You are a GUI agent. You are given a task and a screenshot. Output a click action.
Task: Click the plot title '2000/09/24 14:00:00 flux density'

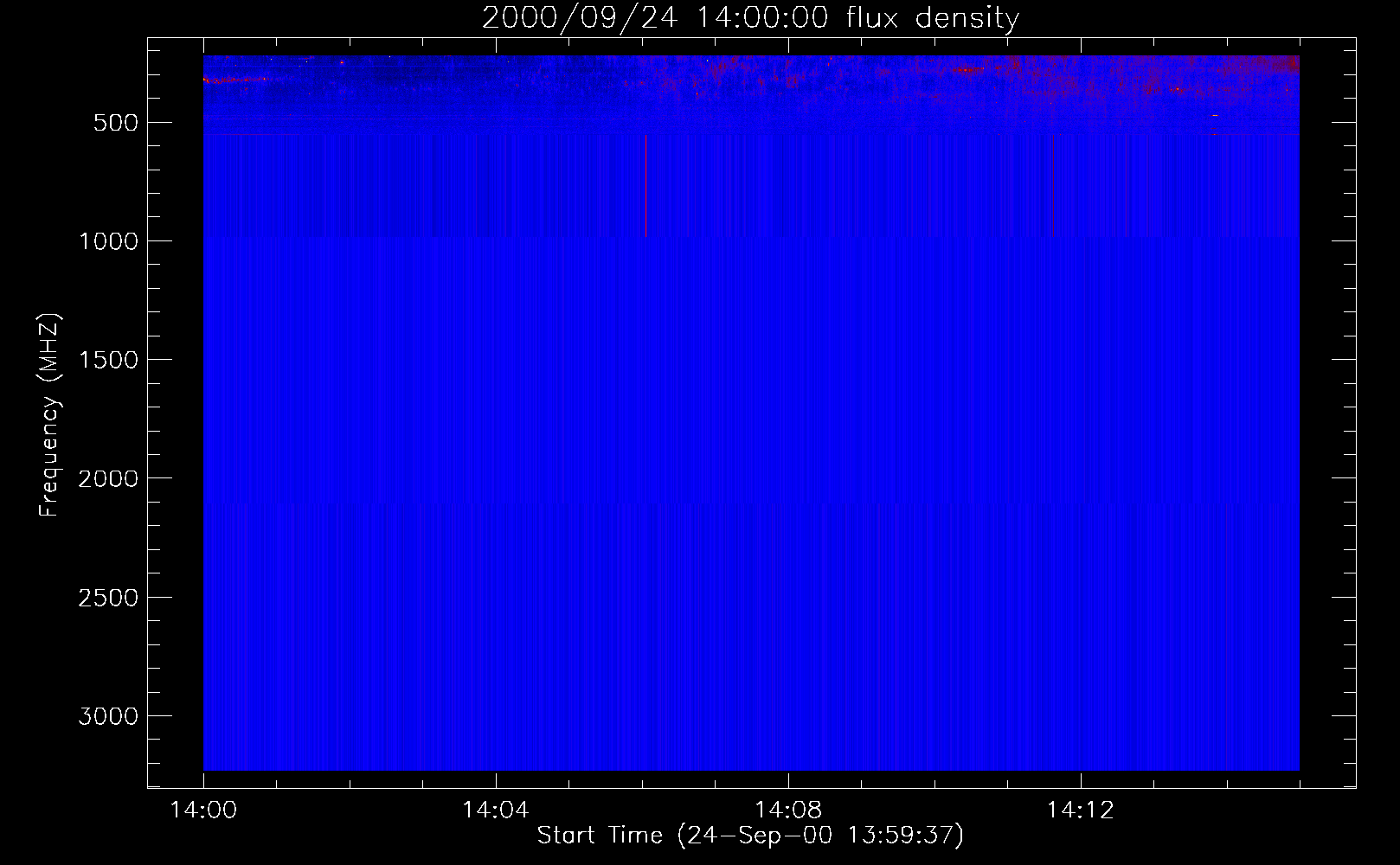click(750, 18)
